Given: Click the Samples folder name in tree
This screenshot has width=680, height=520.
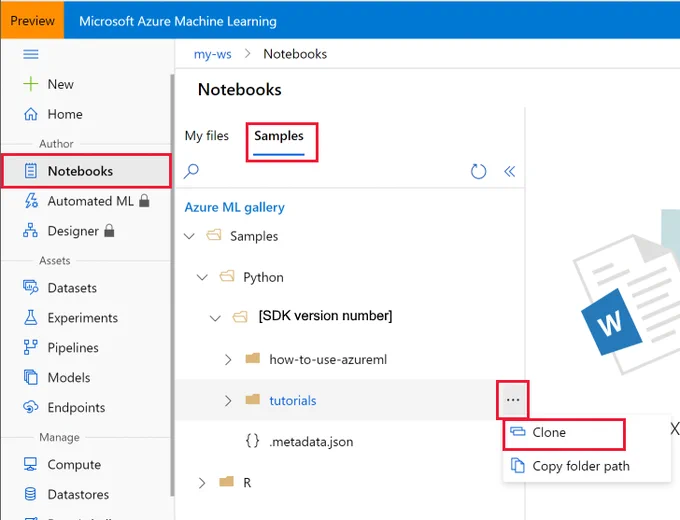Looking at the screenshot, I should (x=254, y=236).
